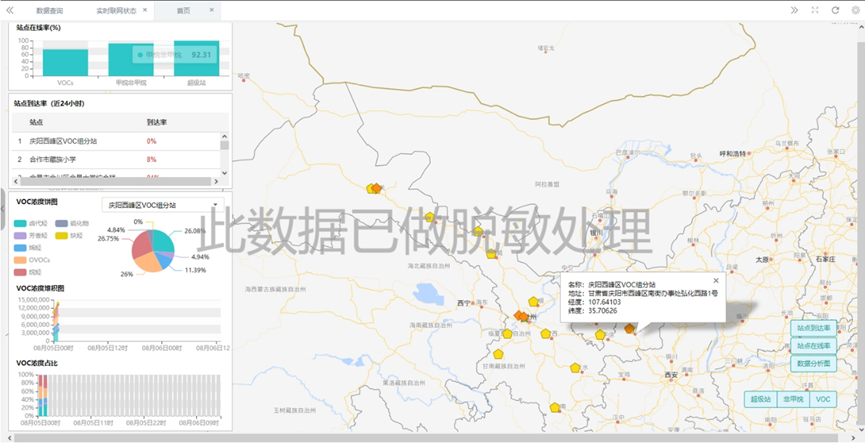Image resolution: width=865 pixels, height=443 pixels.
Task: Switch to the 数据查询 tab
Action: [49, 10]
